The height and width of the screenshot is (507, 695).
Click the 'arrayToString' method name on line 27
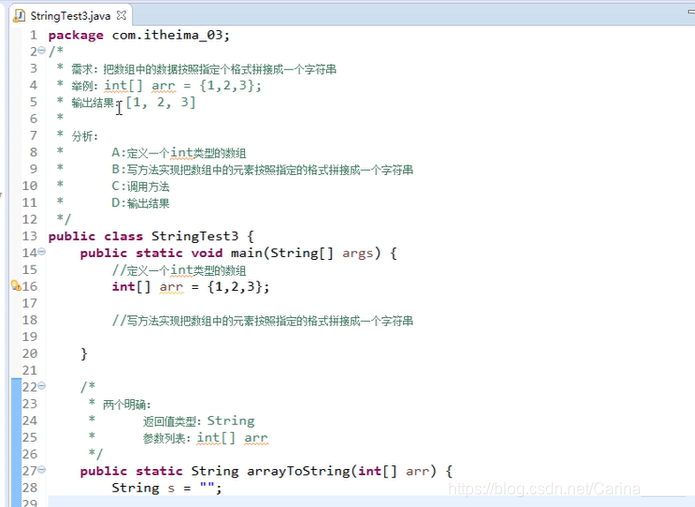(x=298, y=471)
